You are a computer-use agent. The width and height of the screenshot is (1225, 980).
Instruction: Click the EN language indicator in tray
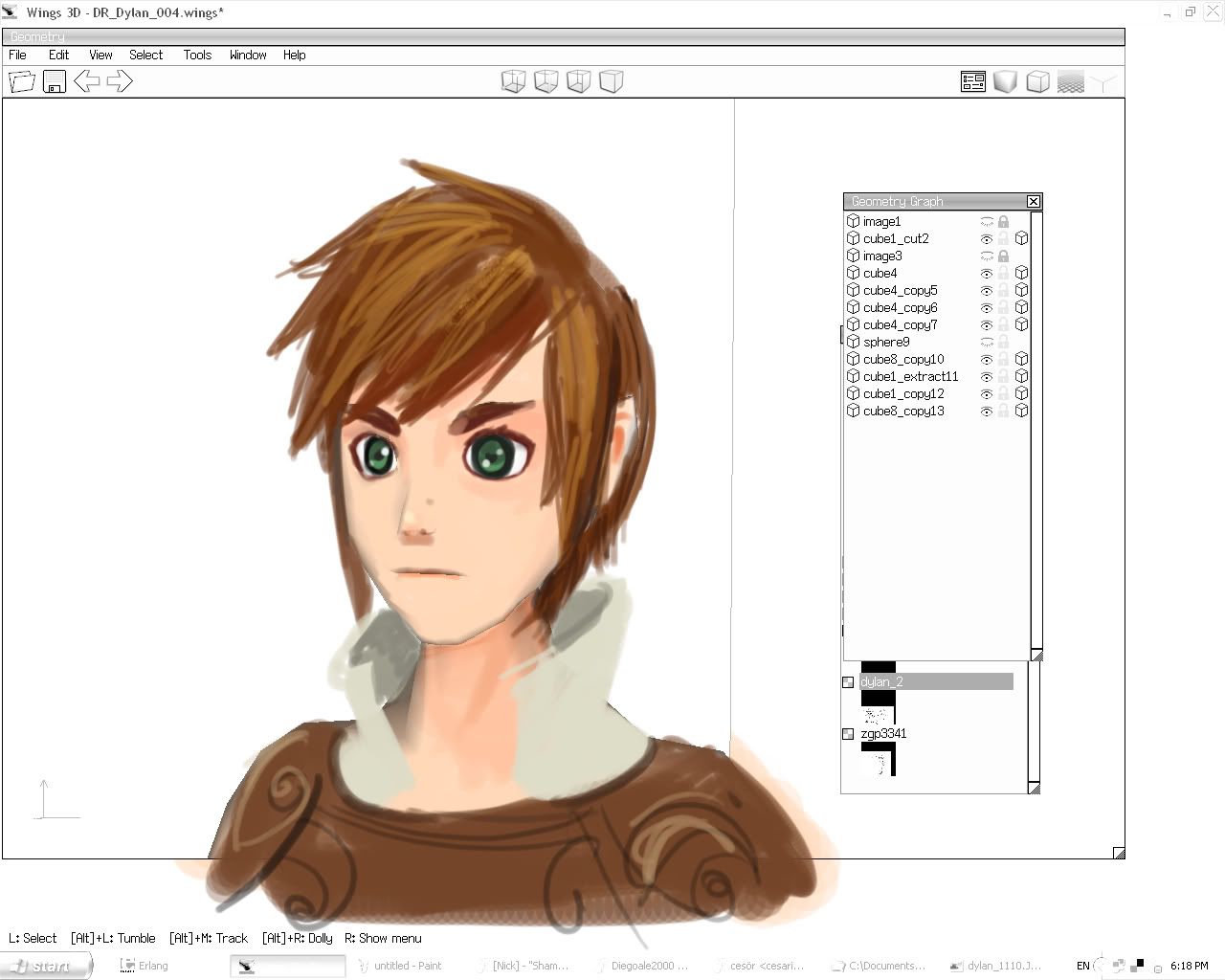pos(1082,966)
